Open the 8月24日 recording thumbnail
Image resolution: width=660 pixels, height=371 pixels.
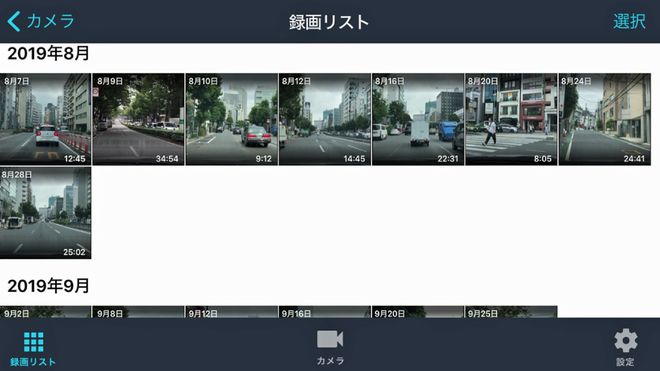point(605,119)
